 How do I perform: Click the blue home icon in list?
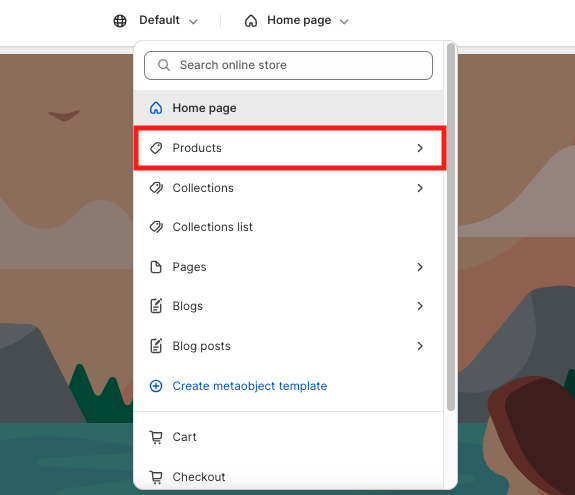[x=156, y=108]
